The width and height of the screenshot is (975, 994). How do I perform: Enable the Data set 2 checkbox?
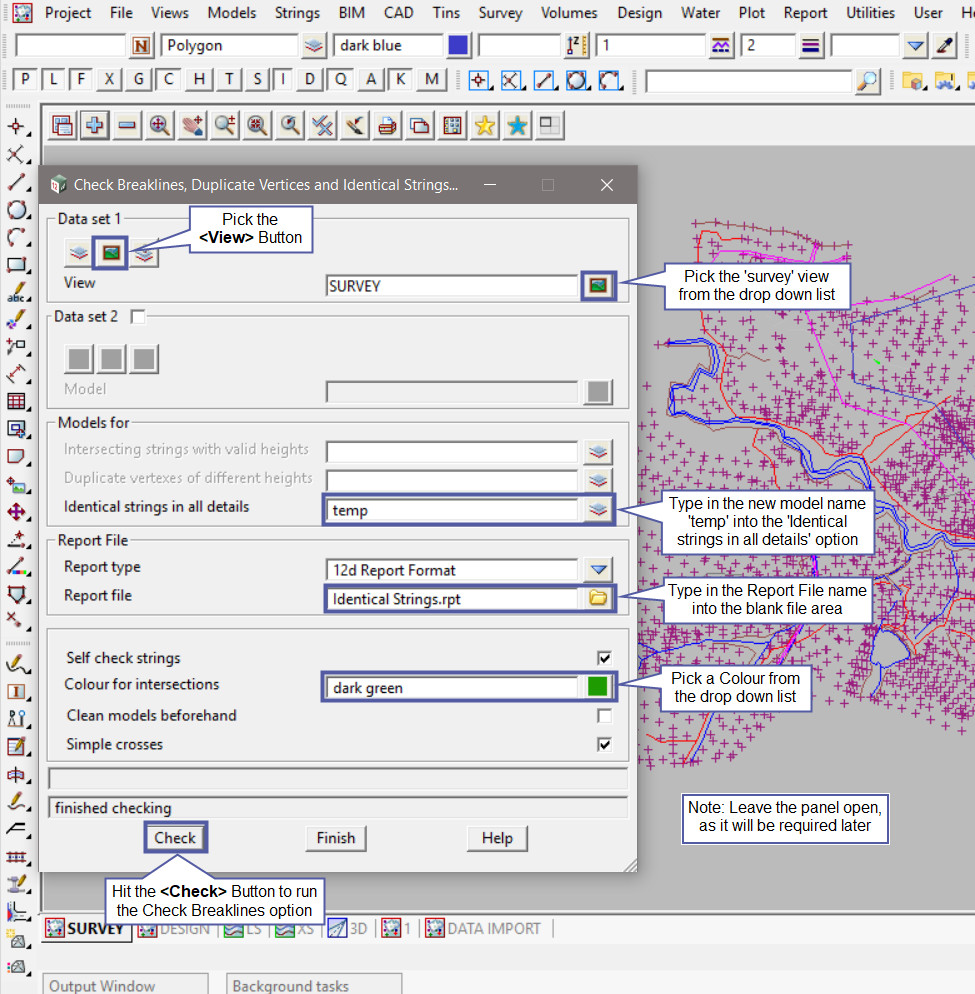click(138, 317)
